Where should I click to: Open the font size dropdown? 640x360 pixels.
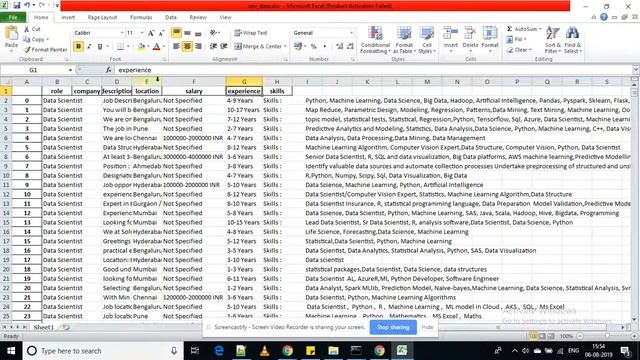142,33
